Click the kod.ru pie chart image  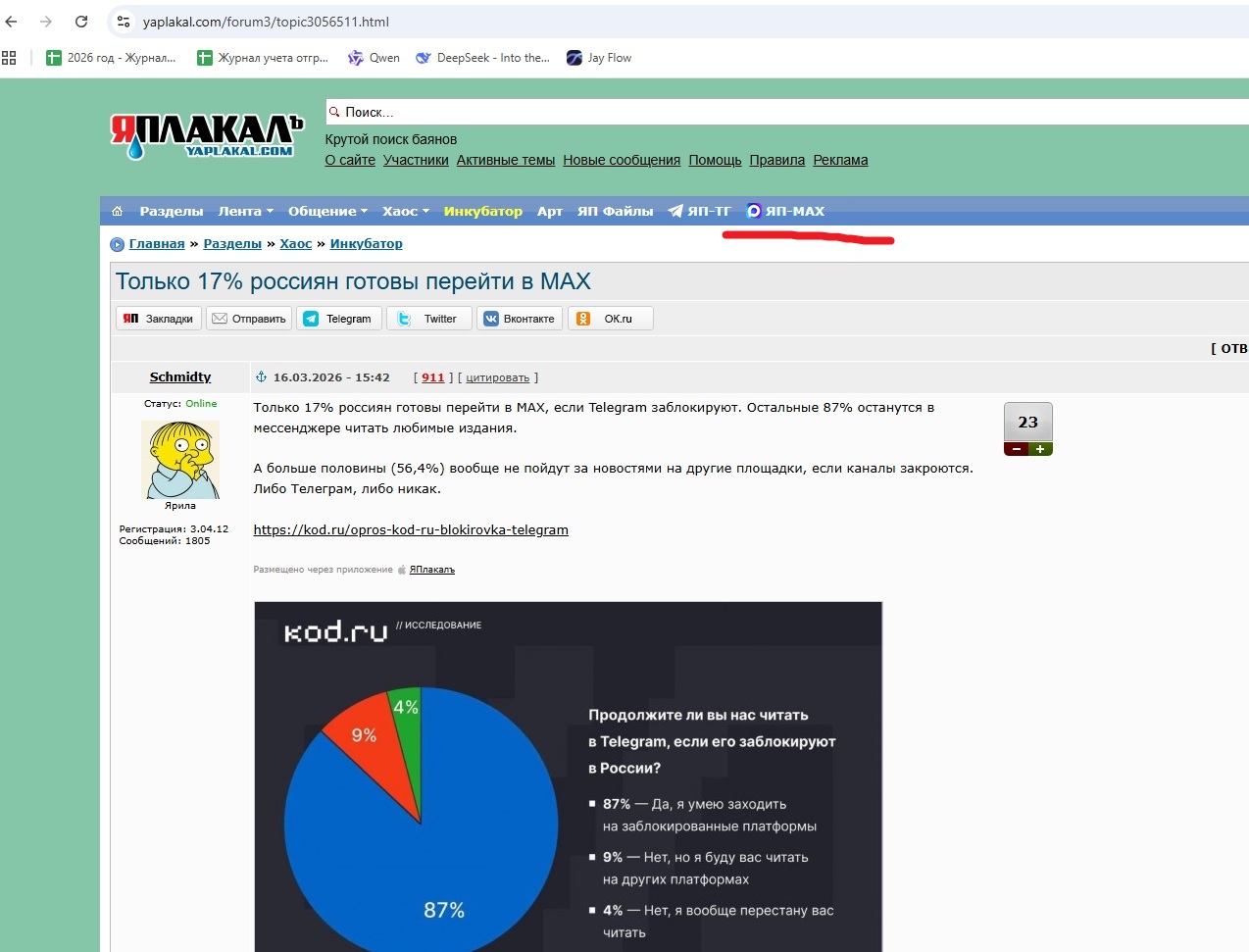569,777
